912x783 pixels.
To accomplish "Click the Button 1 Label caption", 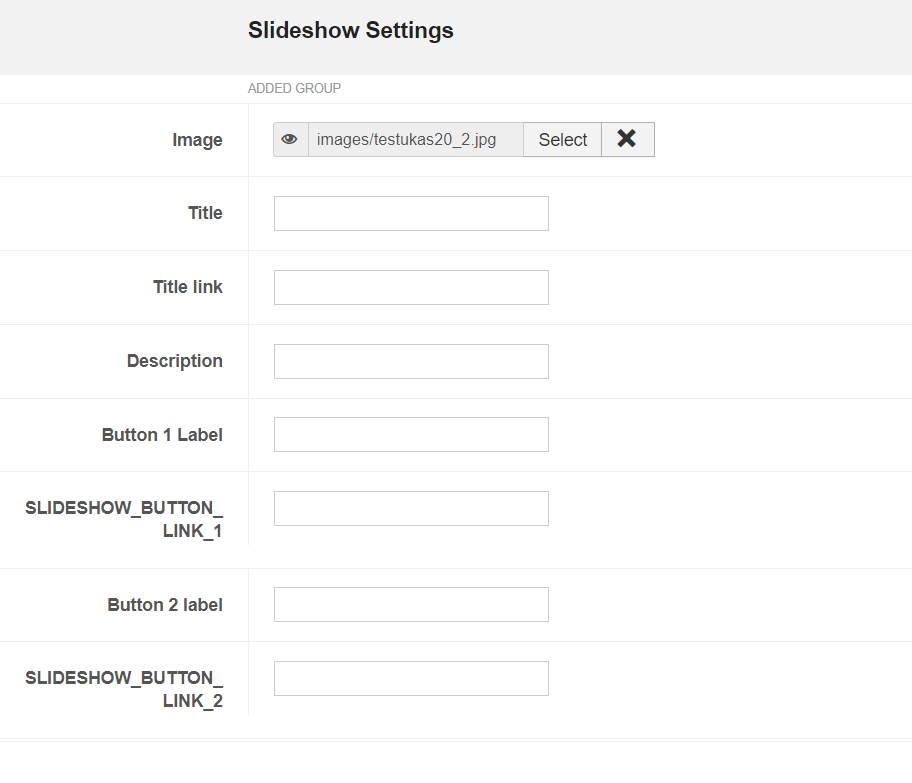I will pyautogui.click(x=162, y=435).
